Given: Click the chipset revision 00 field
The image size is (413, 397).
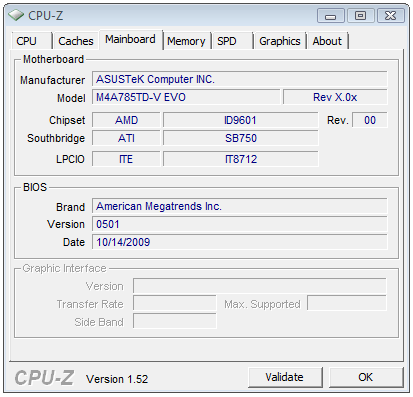Looking at the screenshot, I should (370, 120).
